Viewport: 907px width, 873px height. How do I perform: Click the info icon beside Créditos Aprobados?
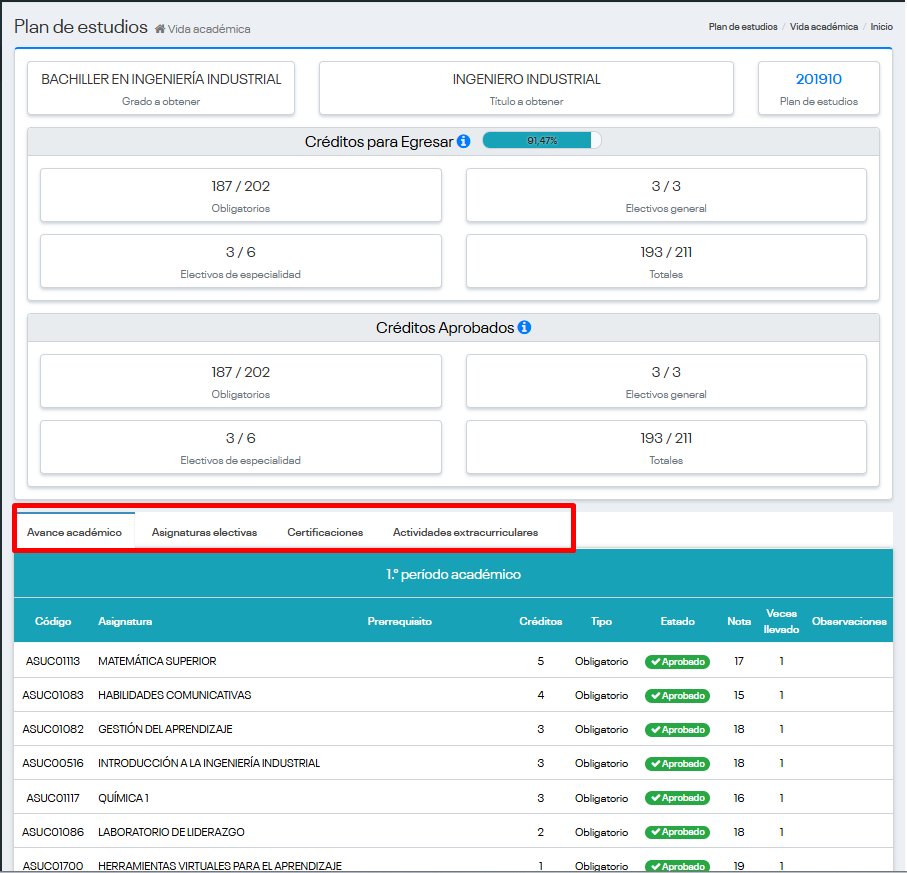pos(524,328)
